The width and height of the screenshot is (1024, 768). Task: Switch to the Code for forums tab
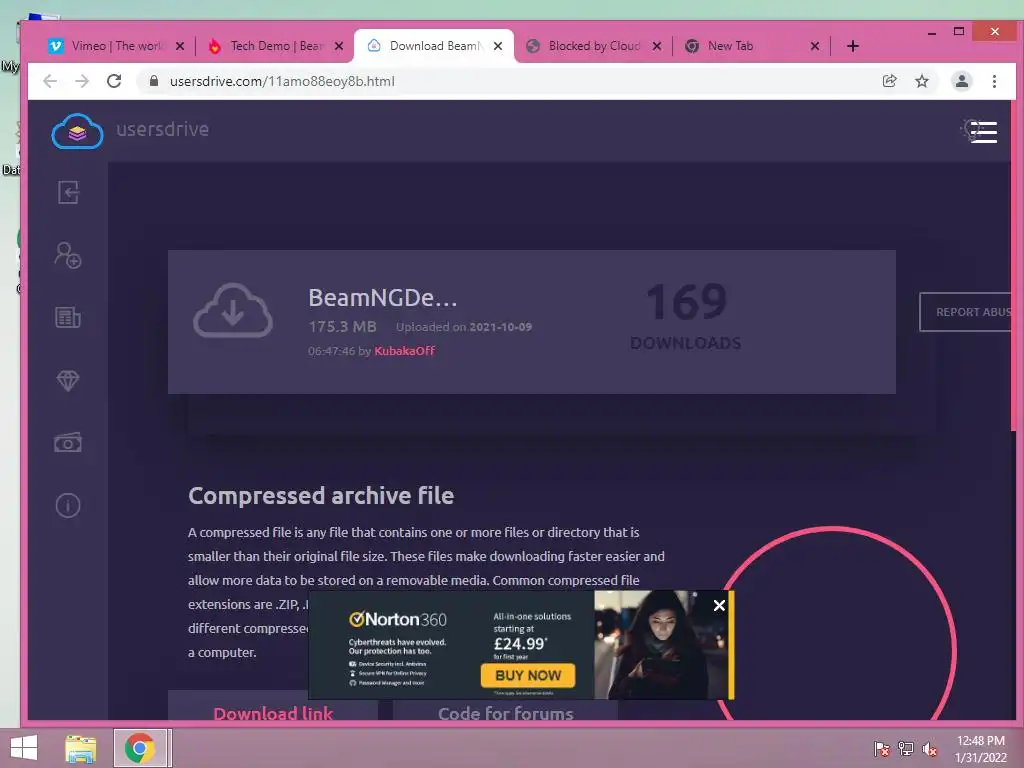tap(505, 711)
